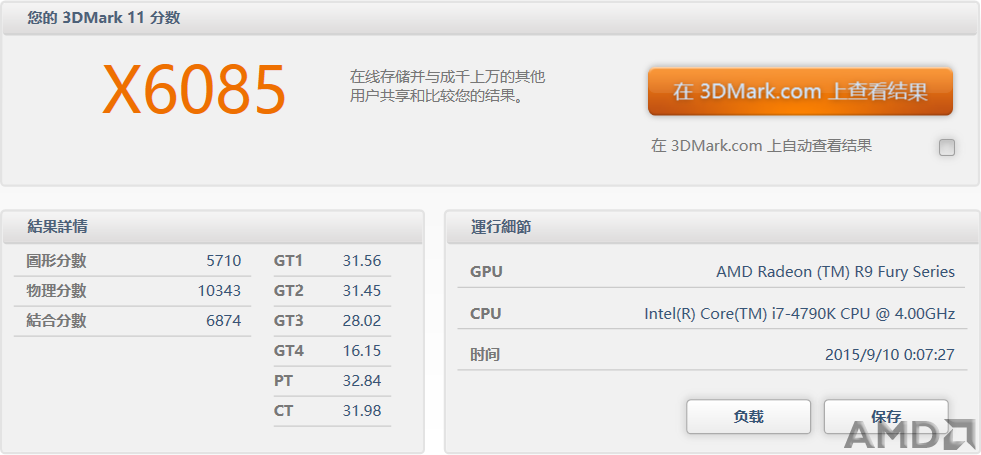Click the 时间 row label
This screenshot has width=981, height=455.
click(485, 355)
